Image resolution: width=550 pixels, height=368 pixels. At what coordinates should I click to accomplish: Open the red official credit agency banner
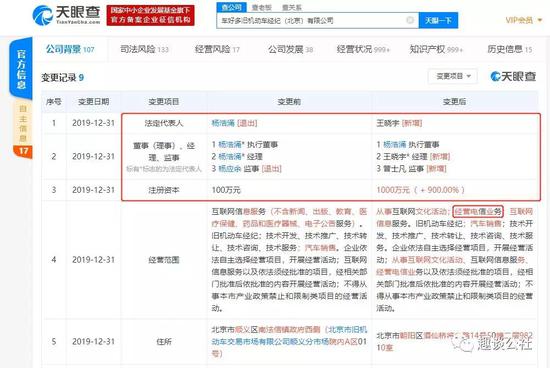click(150, 15)
